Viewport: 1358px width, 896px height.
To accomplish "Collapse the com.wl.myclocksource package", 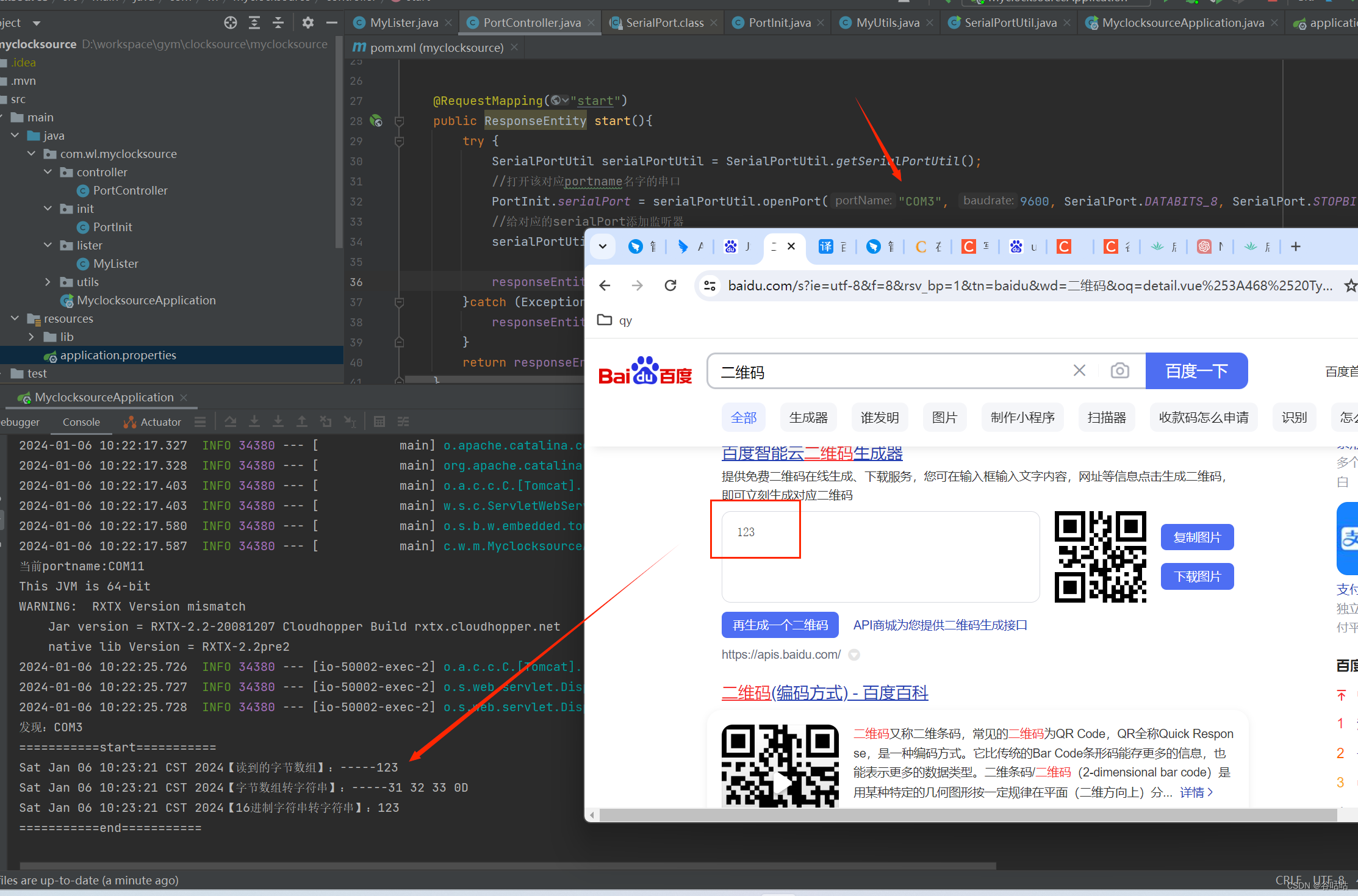I will (32, 154).
